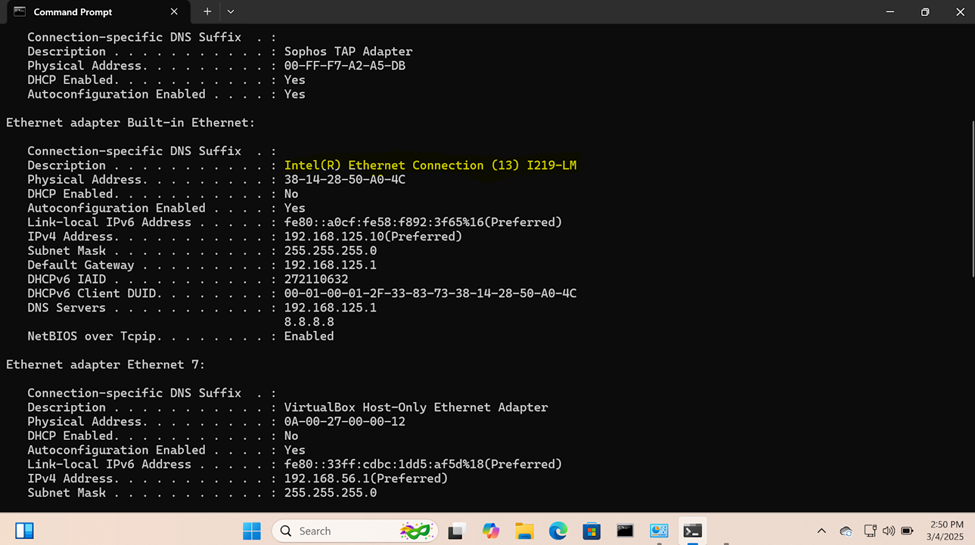Click 'VirtualBox Host-Only Ethernet Adapter' text

click(416, 408)
